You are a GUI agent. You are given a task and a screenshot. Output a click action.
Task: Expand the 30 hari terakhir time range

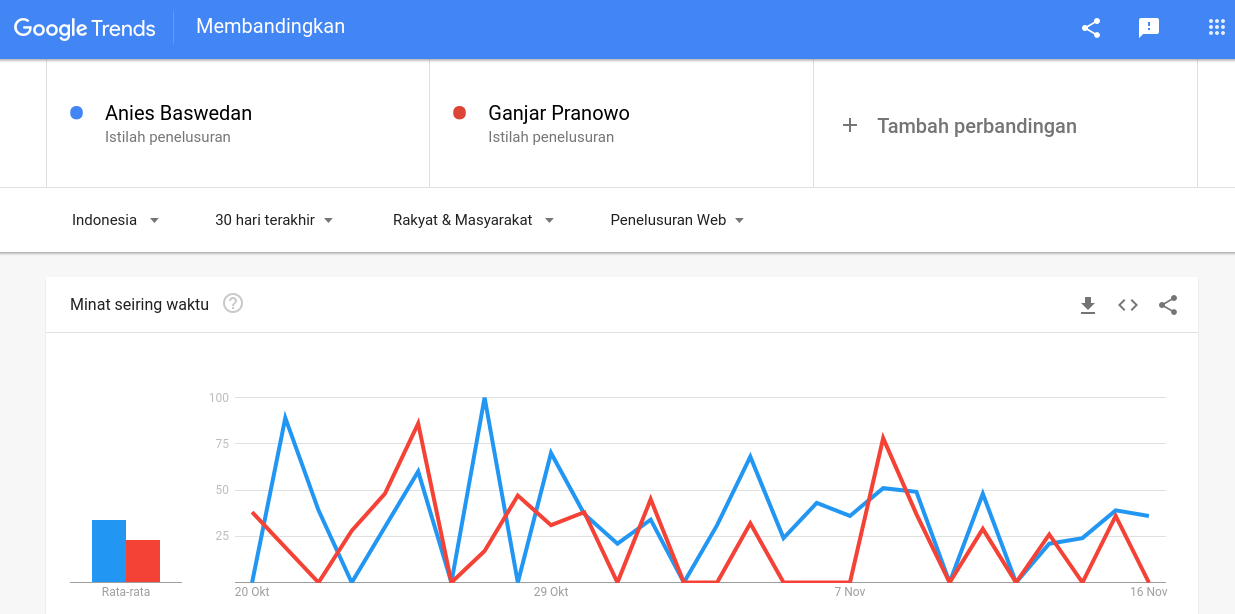tap(274, 220)
